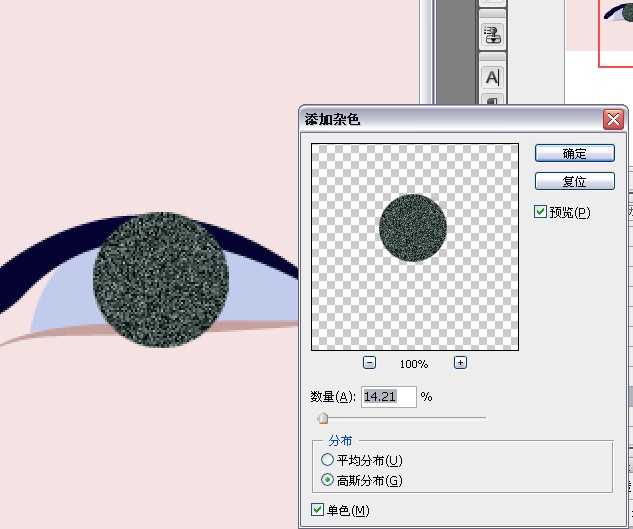Close the 添加杂色 dialog

613,119
